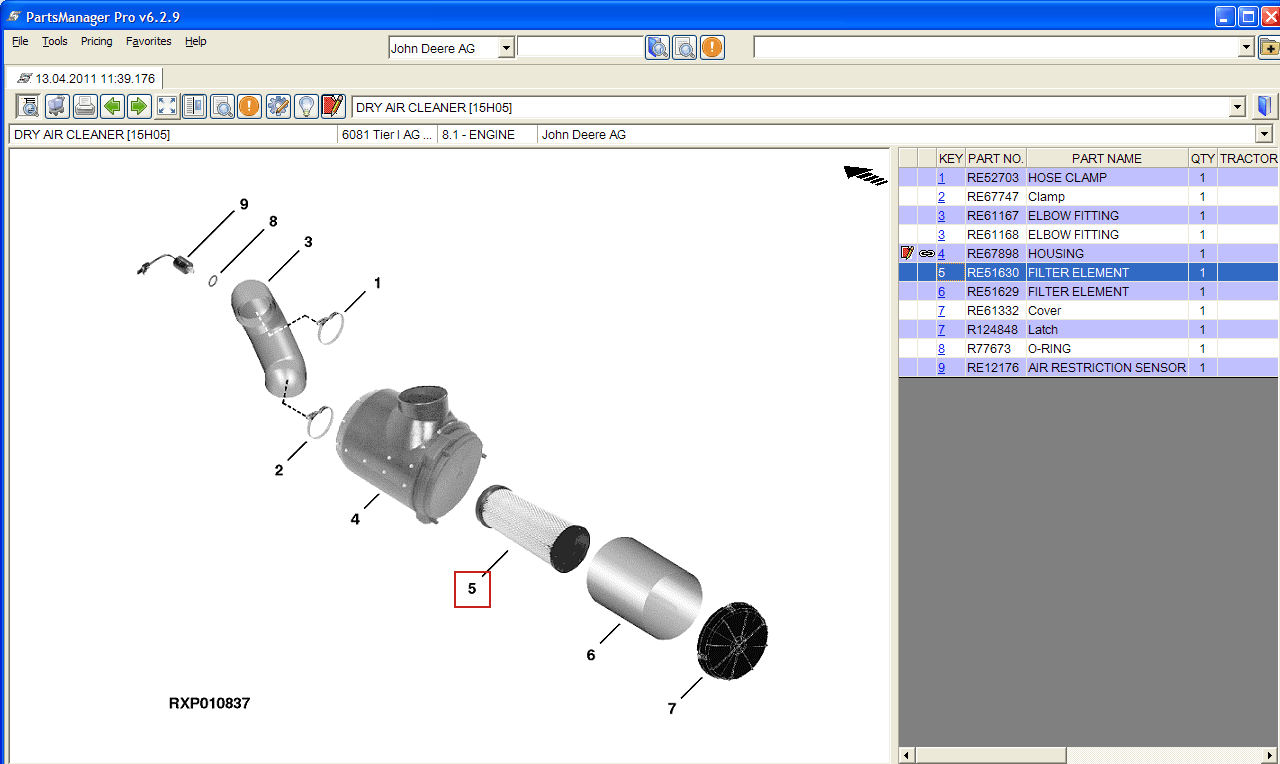Go back with the green left arrow
The height and width of the screenshot is (764, 1280).
(113, 106)
